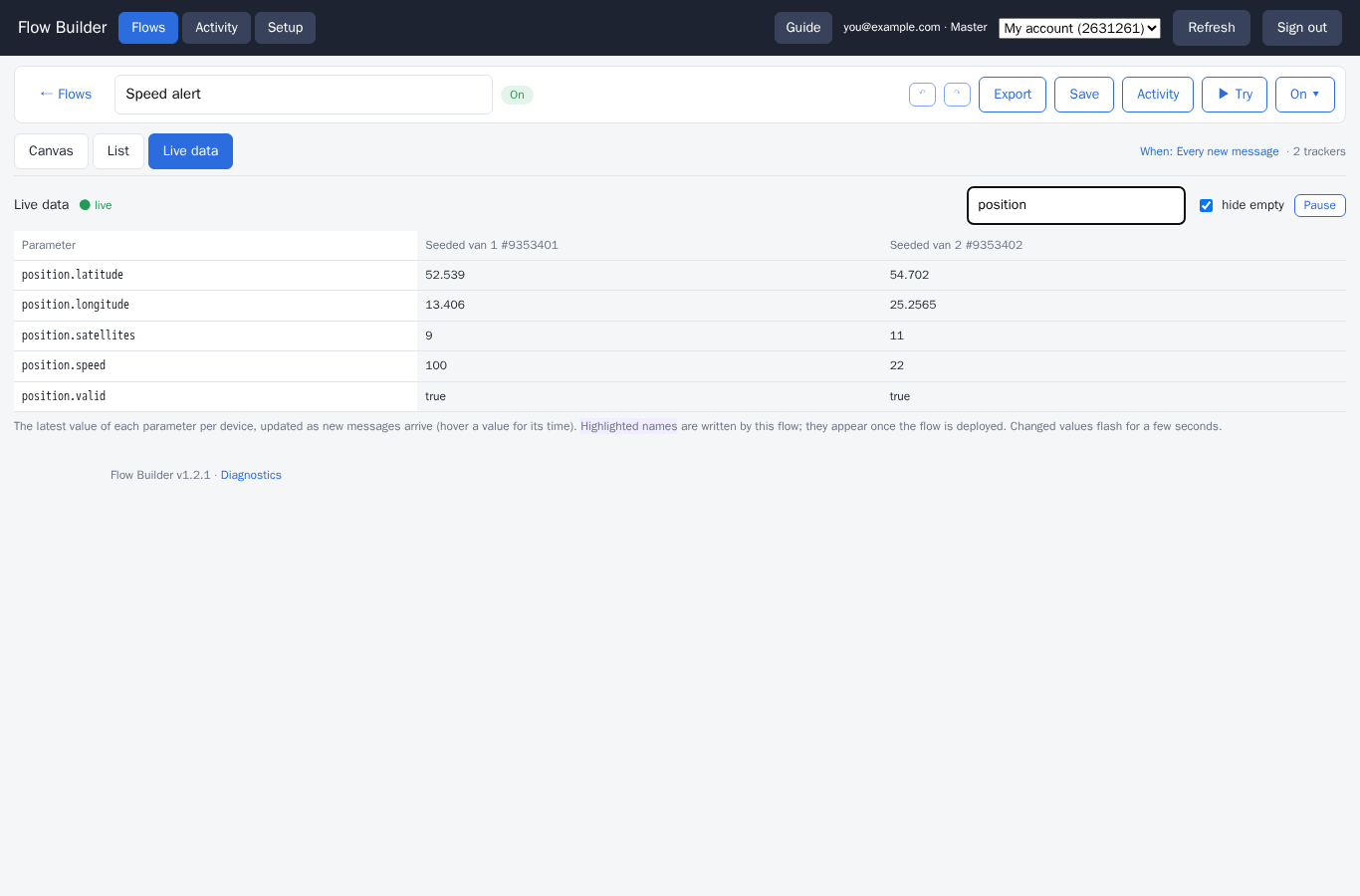Click the green live status indicator
The image size is (1360, 896).
click(96, 205)
